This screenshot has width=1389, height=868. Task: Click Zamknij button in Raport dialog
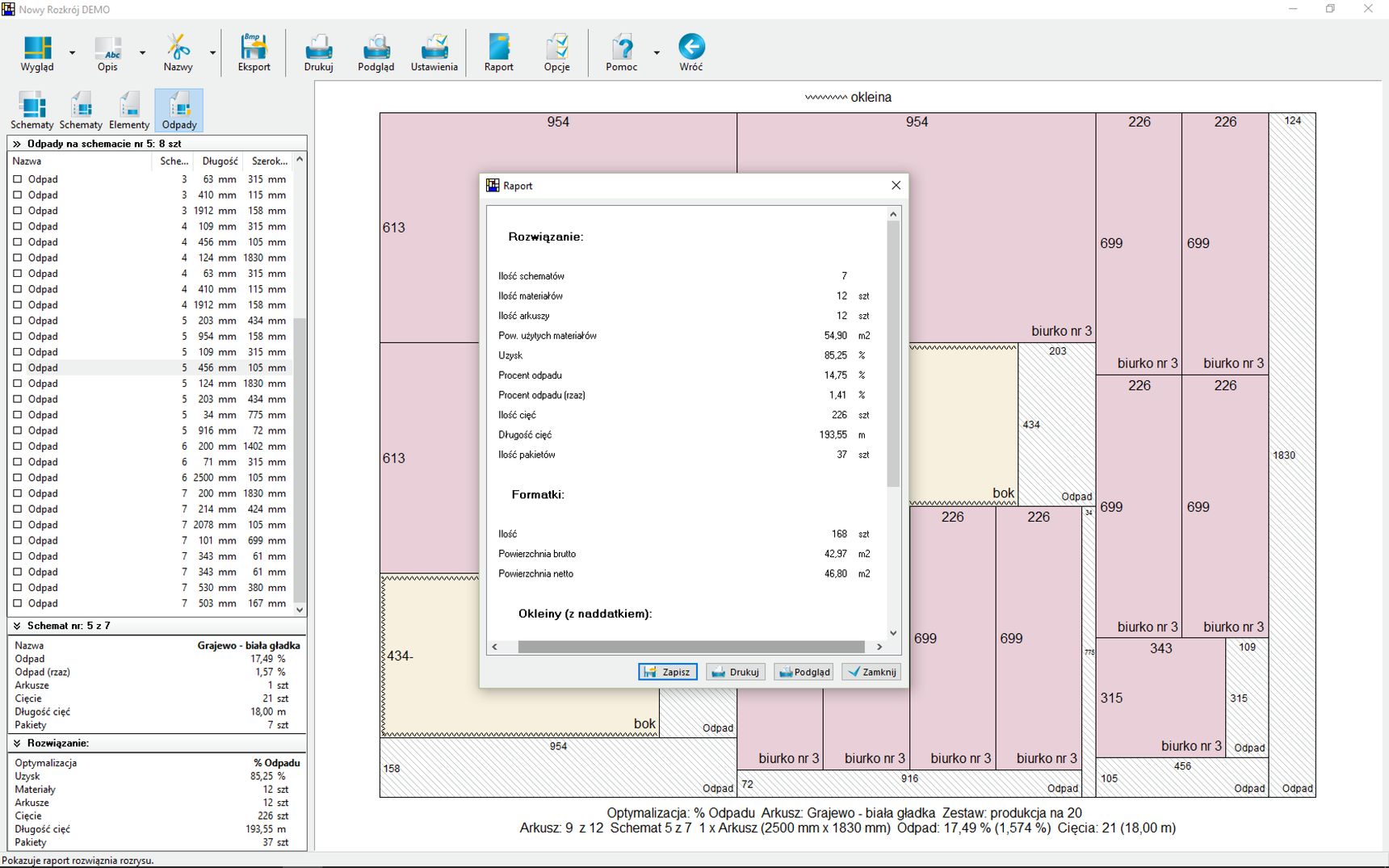pyautogui.click(x=871, y=672)
